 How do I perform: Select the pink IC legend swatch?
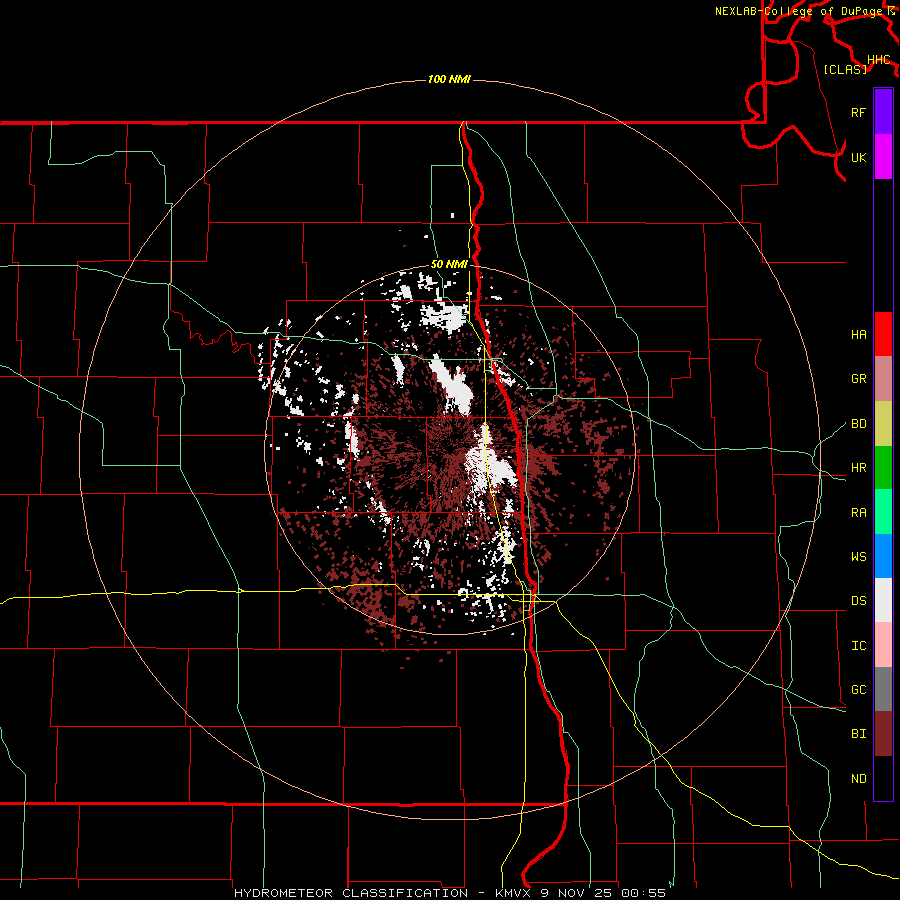coord(883,645)
